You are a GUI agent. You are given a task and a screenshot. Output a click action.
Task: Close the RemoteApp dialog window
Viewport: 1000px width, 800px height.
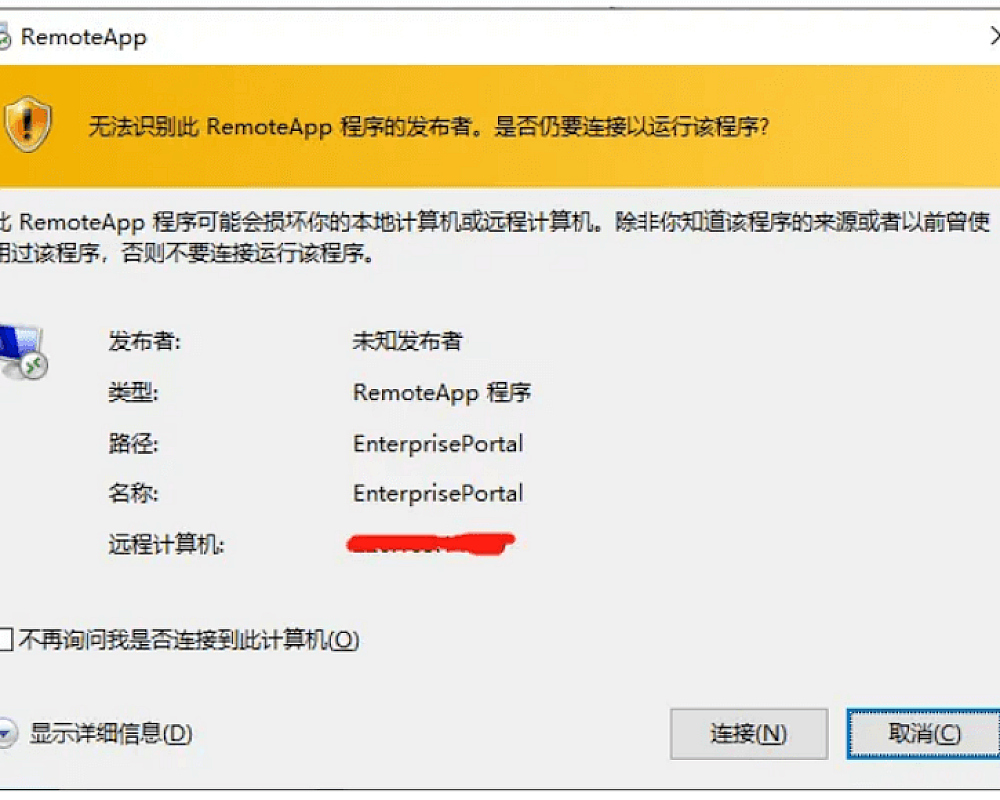coord(994,37)
